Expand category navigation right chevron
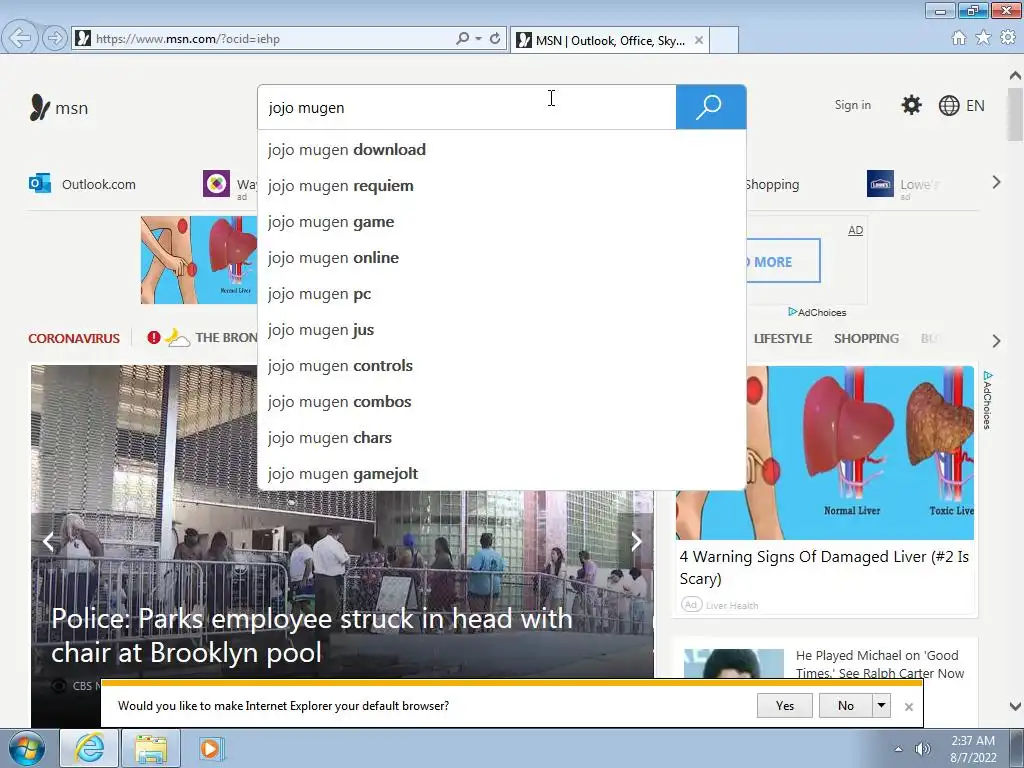1024x768 pixels. click(996, 340)
